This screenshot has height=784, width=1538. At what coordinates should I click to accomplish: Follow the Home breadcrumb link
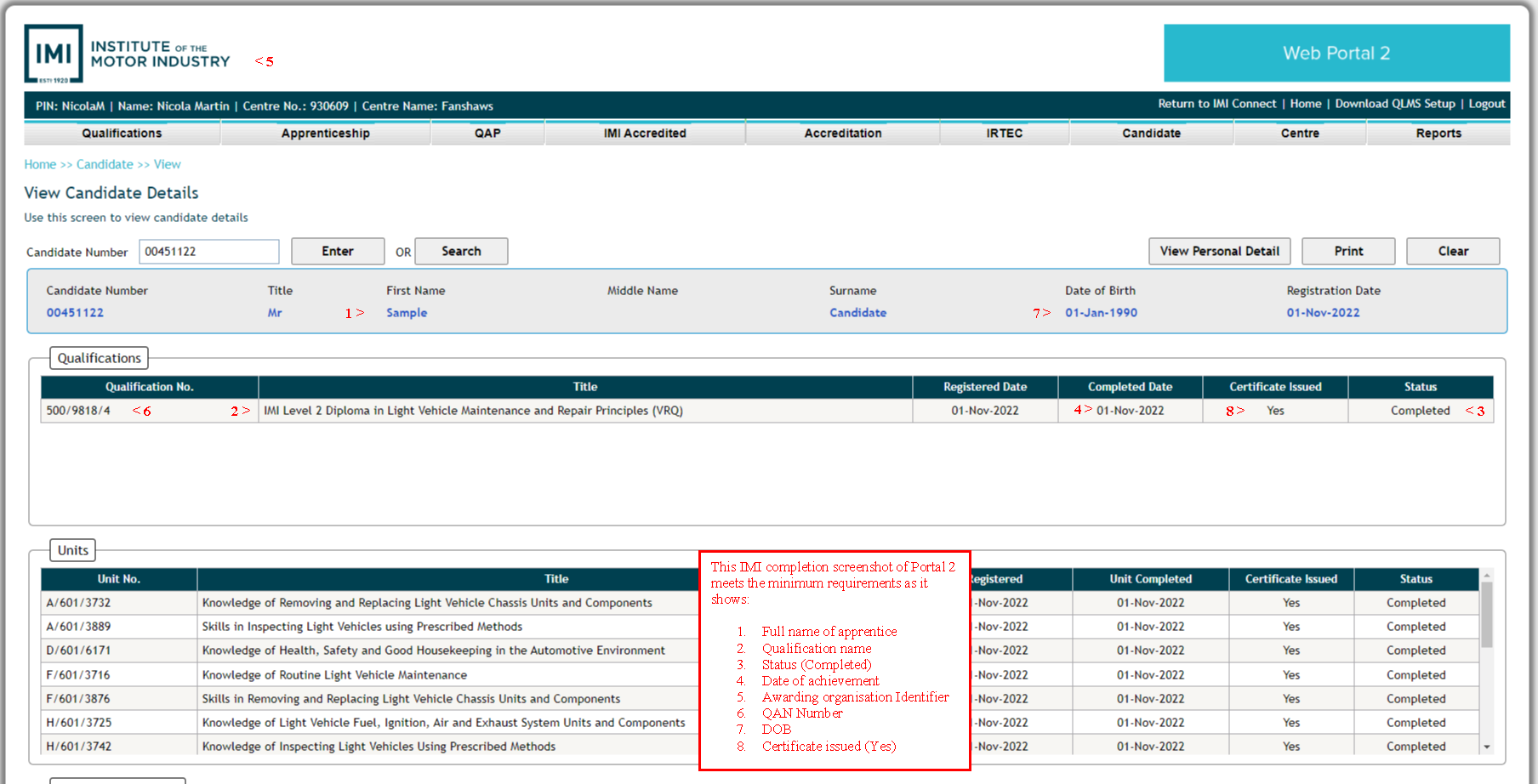40,165
